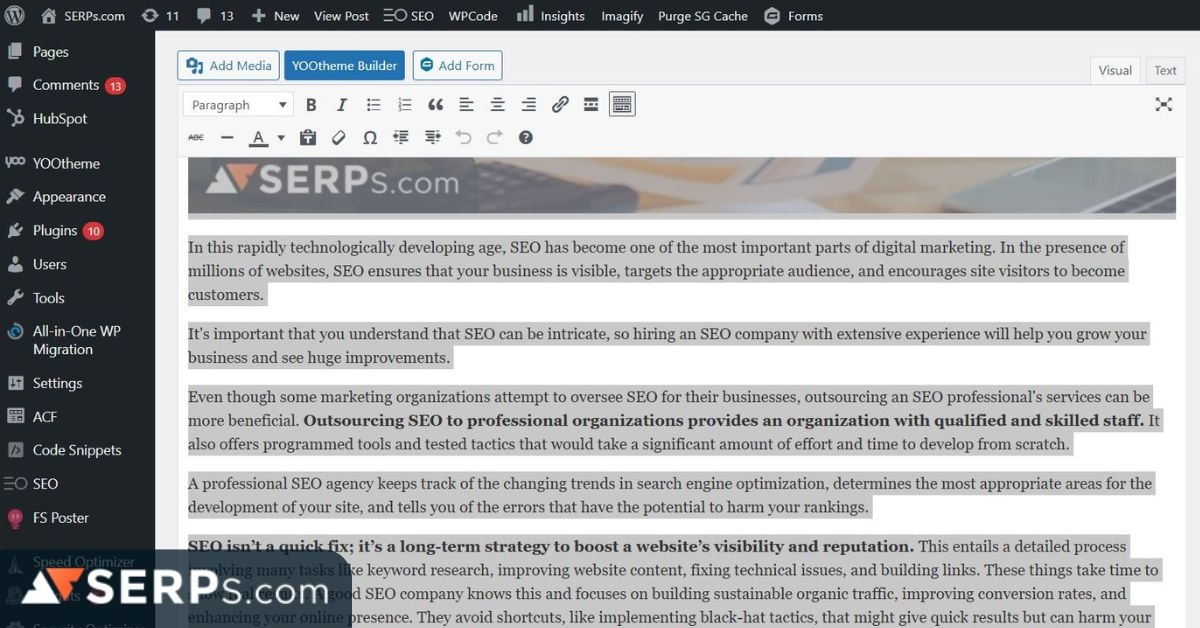Viewport: 1200px width, 628px height.
Task: Insert a bulleted list
Action: click(373, 104)
